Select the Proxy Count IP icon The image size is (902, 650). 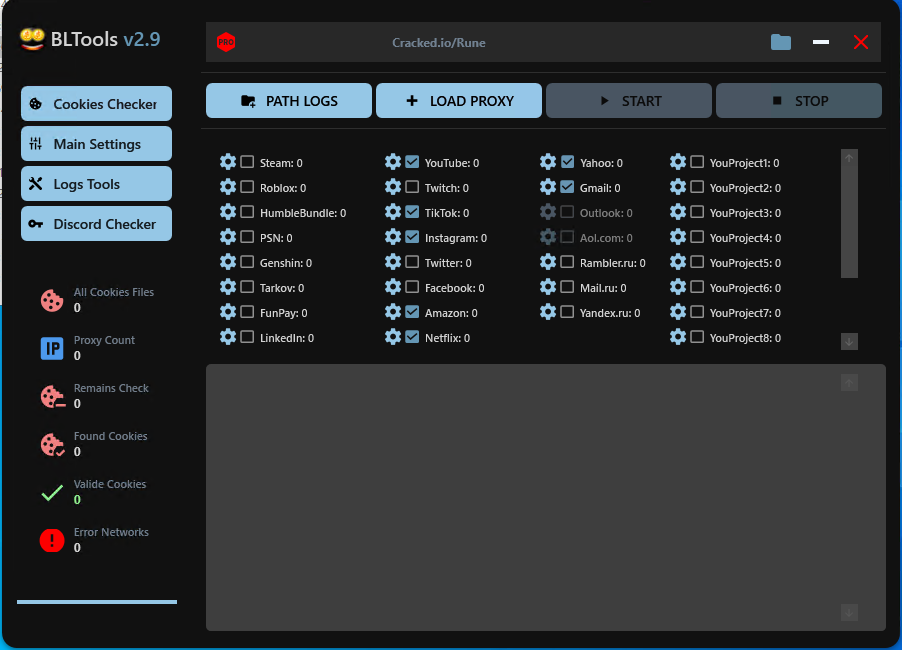tap(52, 347)
